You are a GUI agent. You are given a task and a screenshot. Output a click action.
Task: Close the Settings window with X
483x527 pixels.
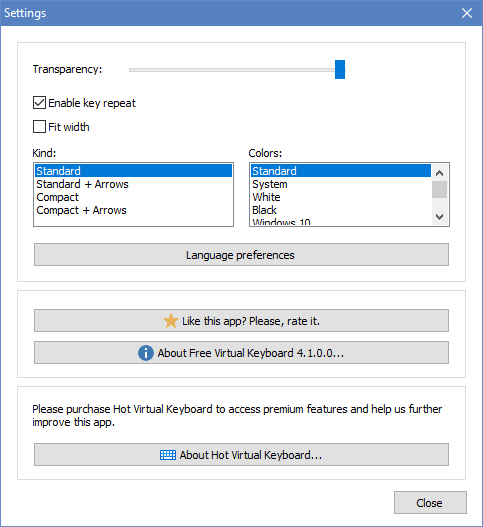coord(467,13)
